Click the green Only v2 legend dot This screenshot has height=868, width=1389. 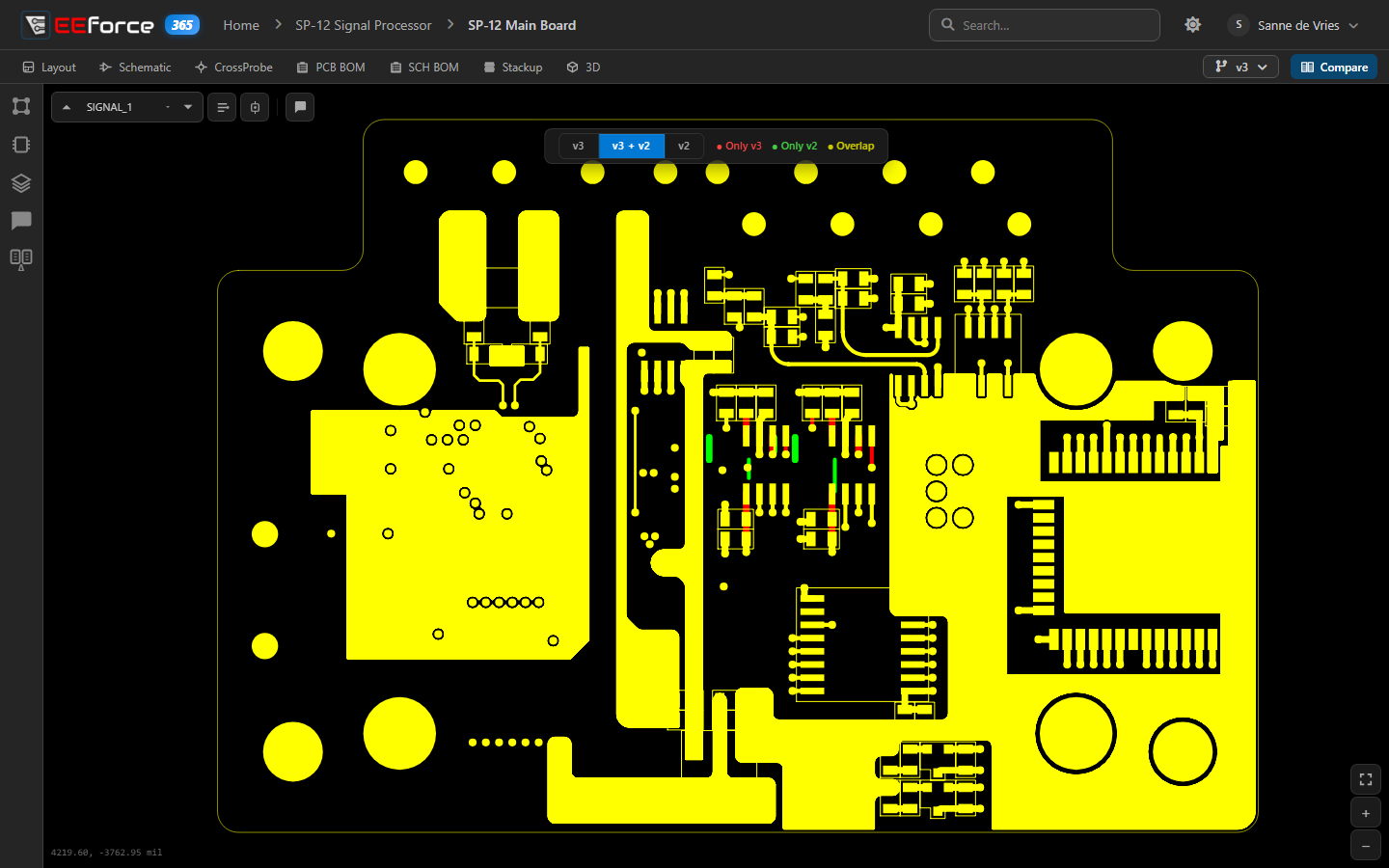click(x=775, y=147)
